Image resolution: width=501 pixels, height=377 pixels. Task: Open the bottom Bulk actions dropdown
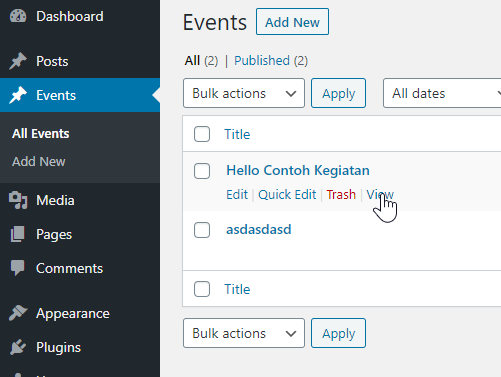pyautogui.click(x=244, y=333)
